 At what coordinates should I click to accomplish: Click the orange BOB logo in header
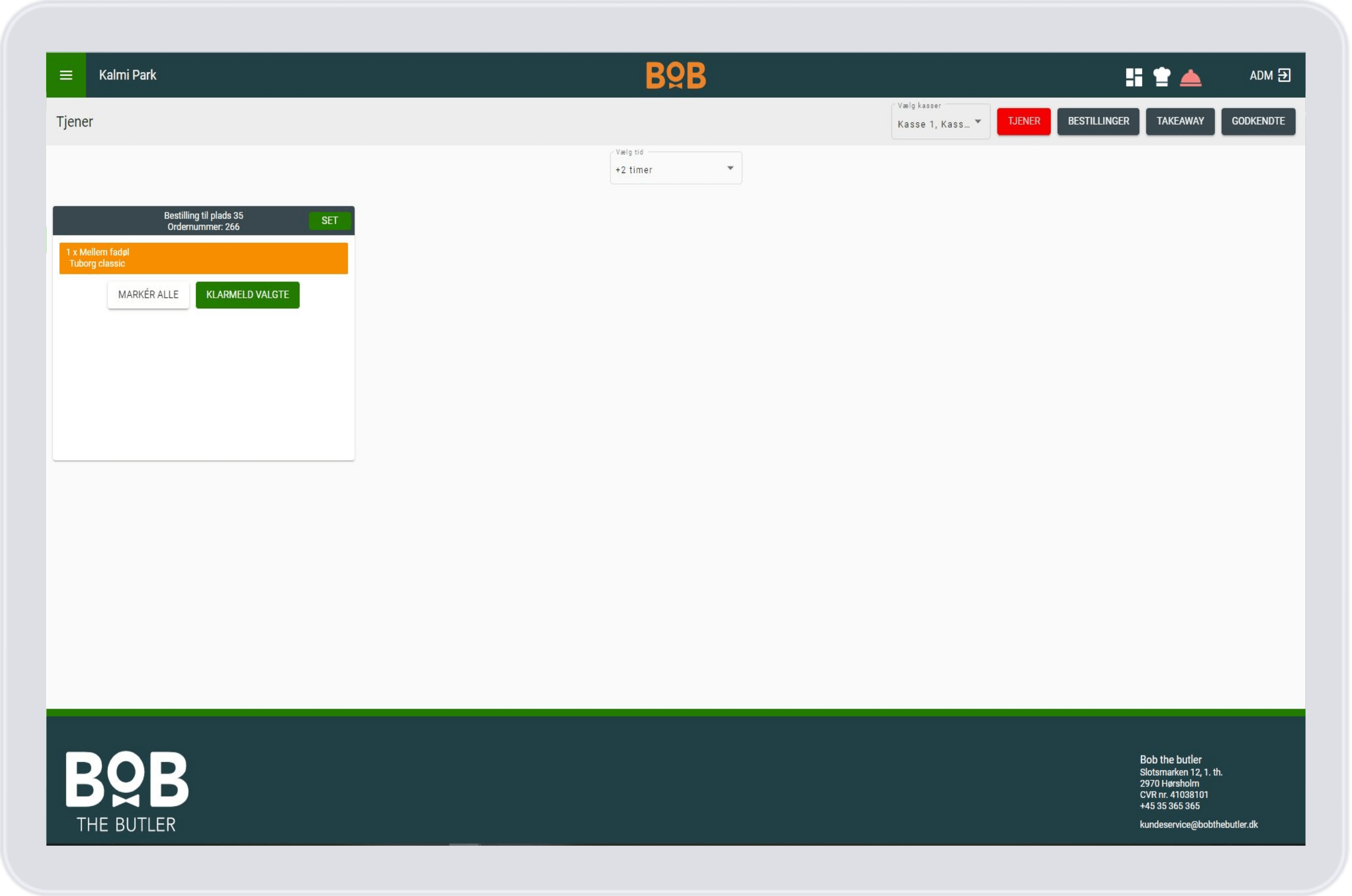click(x=675, y=76)
